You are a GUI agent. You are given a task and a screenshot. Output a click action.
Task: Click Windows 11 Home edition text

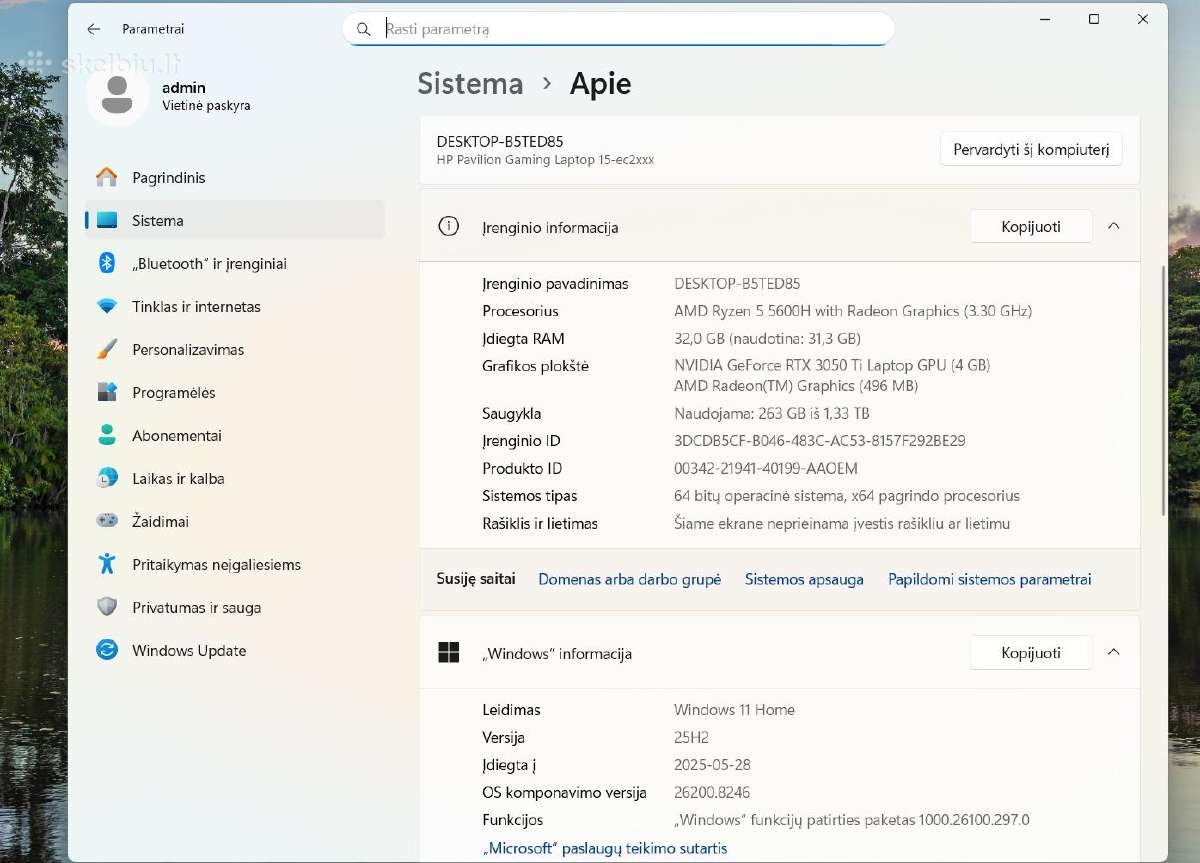(734, 710)
